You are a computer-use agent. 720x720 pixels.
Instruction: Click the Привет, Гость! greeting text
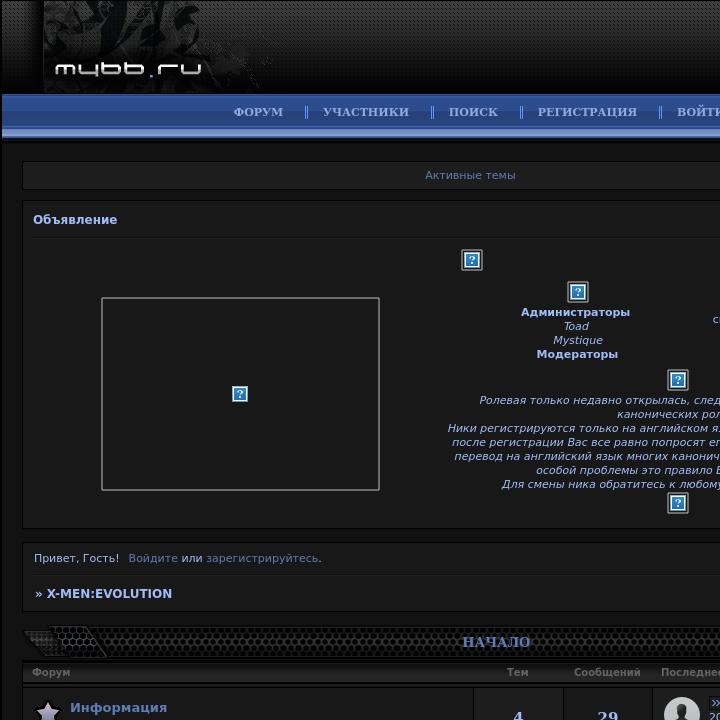point(76,558)
